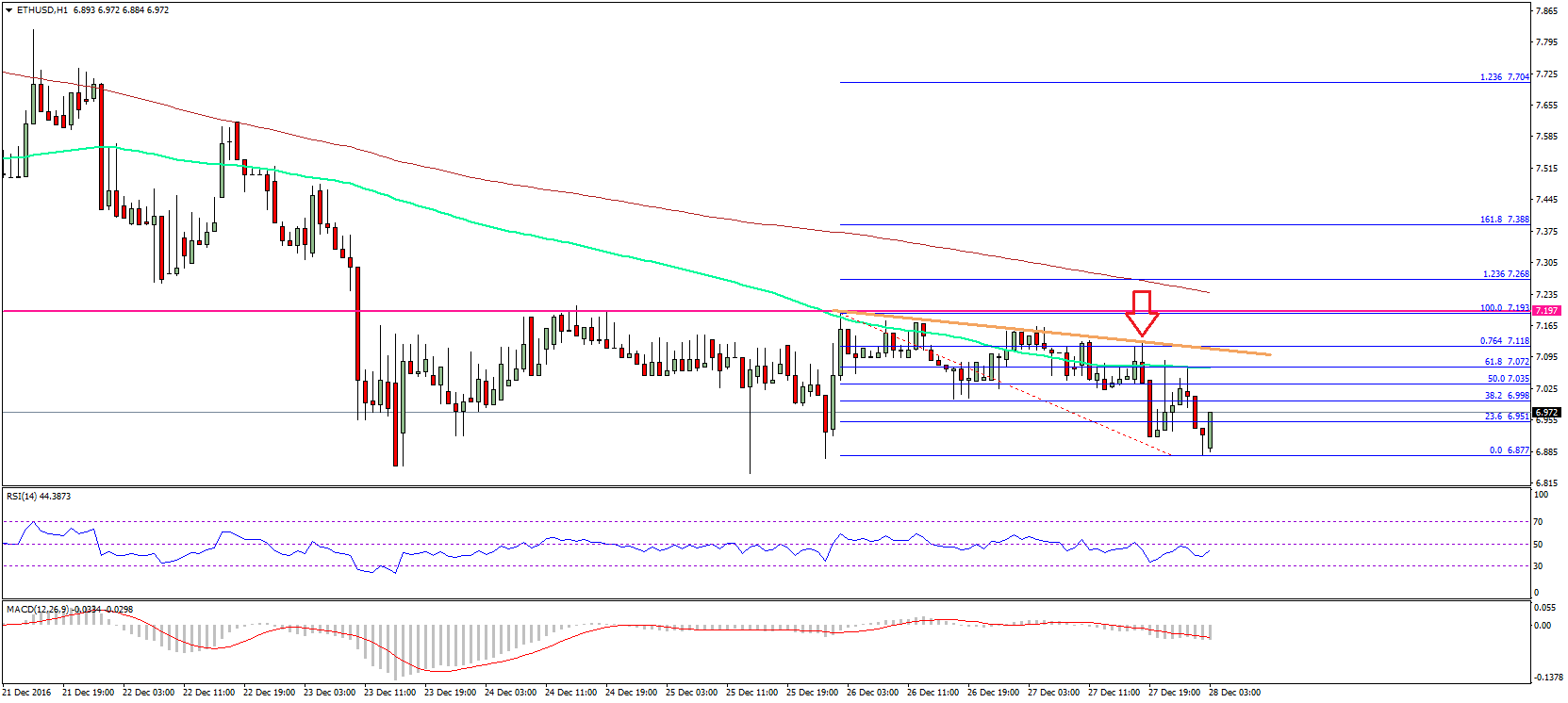The width and height of the screenshot is (1568, 703).
Task: Click the 7.305 price axis label
Action: tap(1546, 263)
